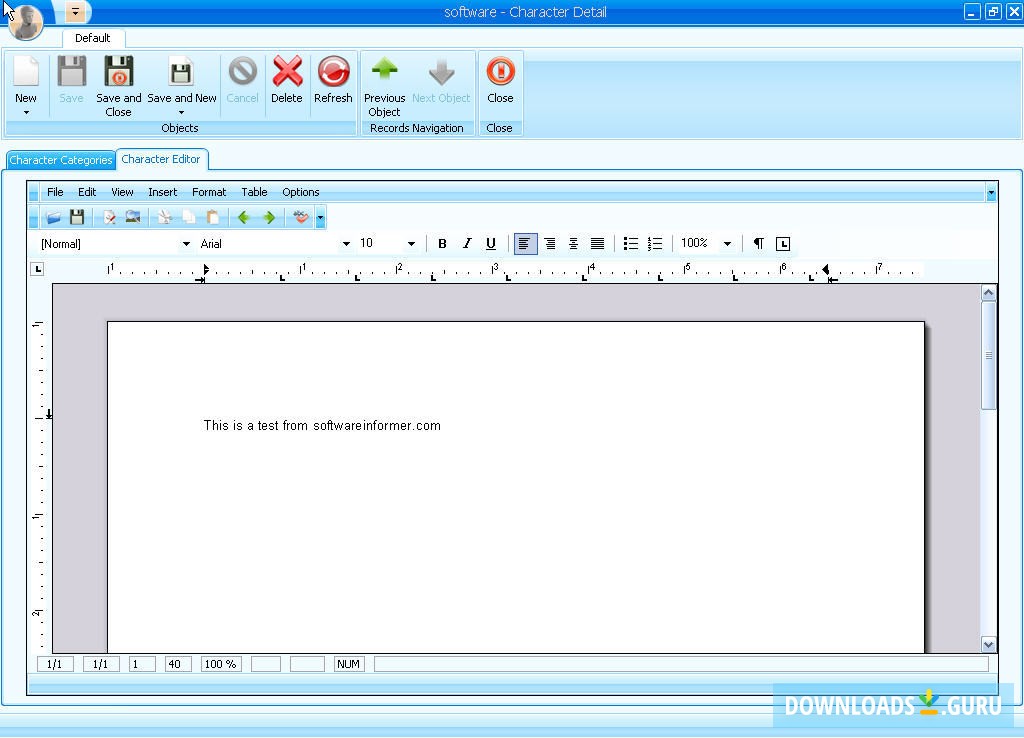Click the paste clipboard icon
1024x738 pixels.
coord(212,217)
